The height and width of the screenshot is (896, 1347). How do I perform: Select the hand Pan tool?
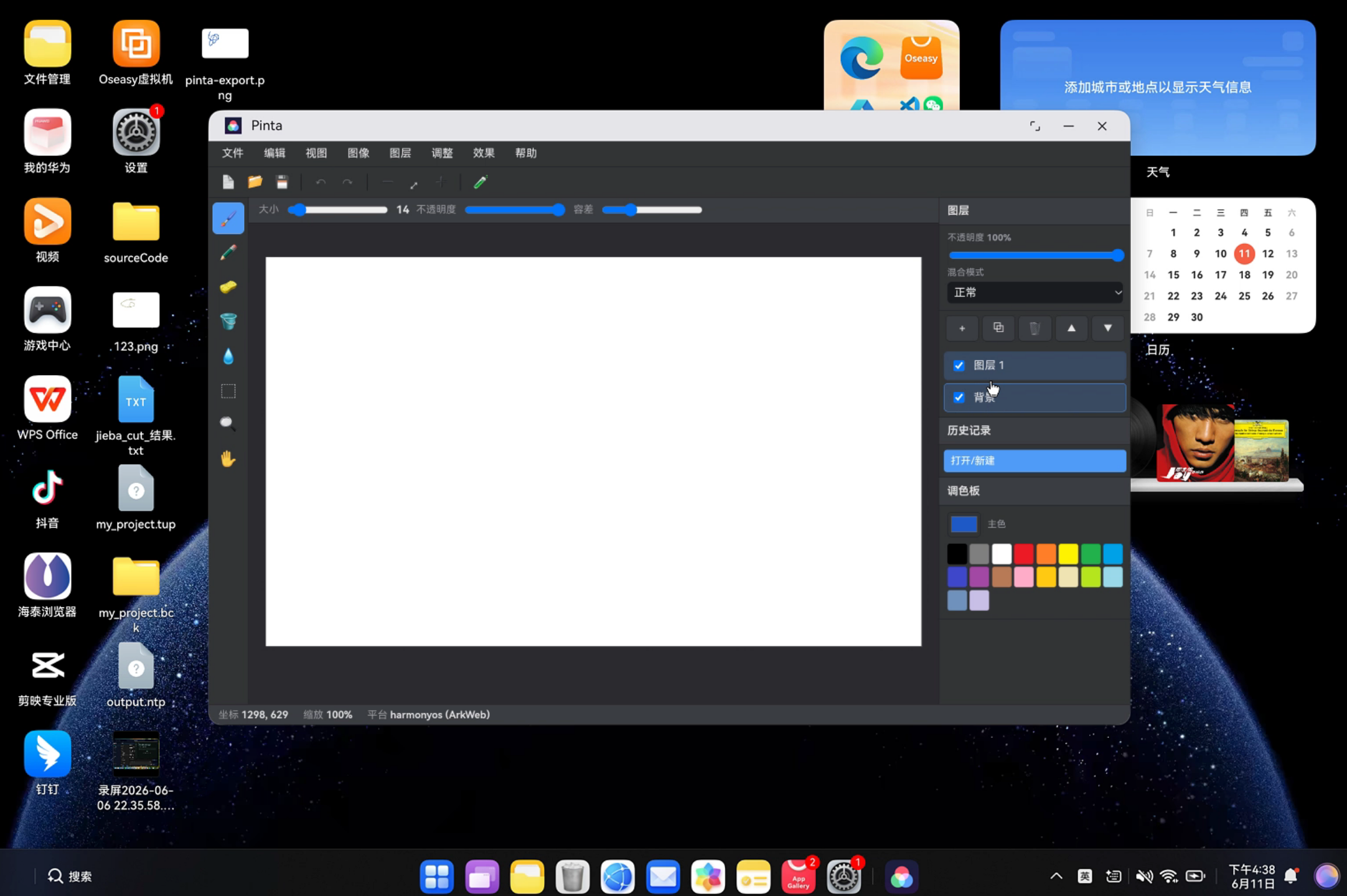click(228, 459)
